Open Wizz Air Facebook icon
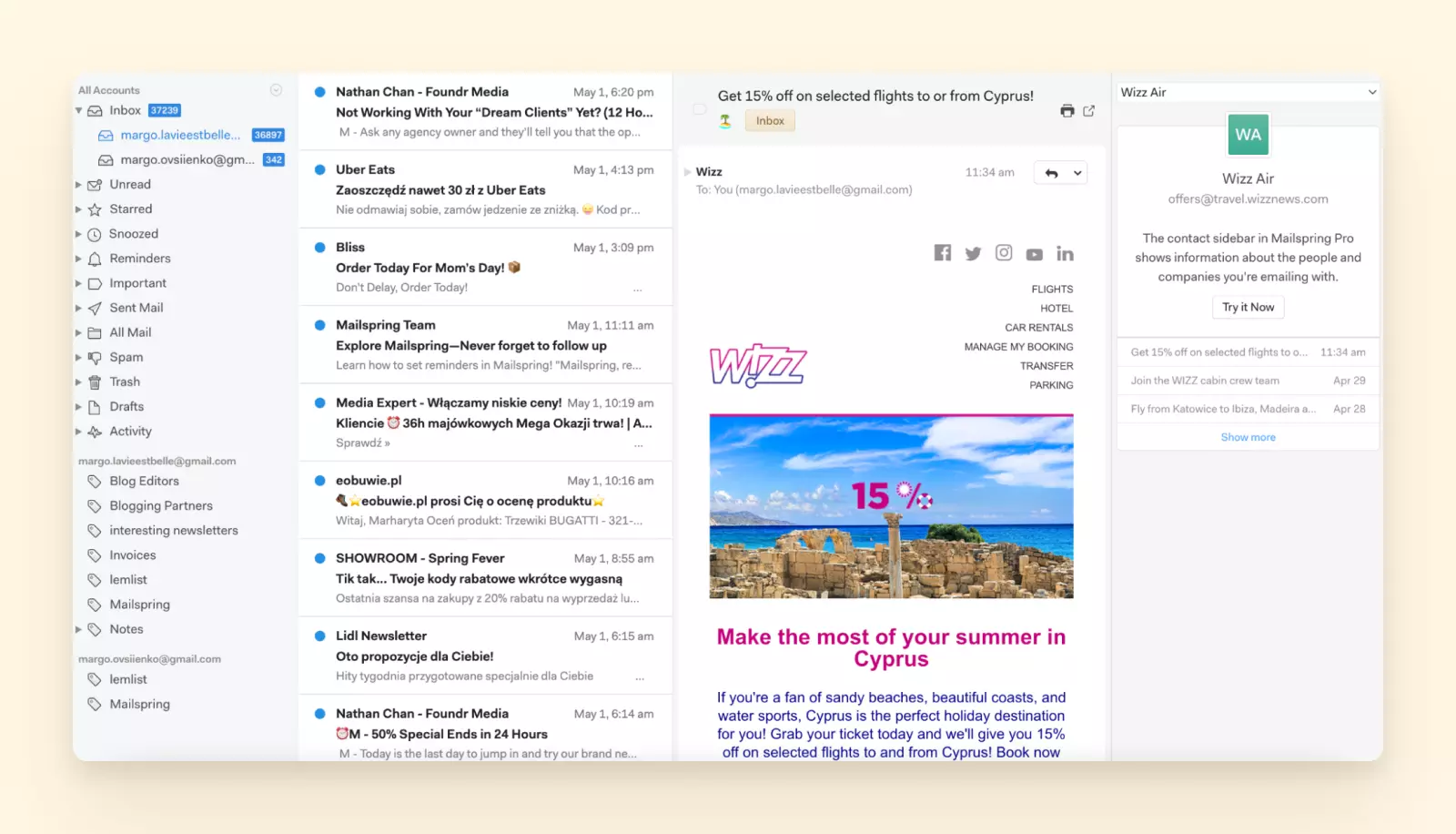 coord(943,253)
